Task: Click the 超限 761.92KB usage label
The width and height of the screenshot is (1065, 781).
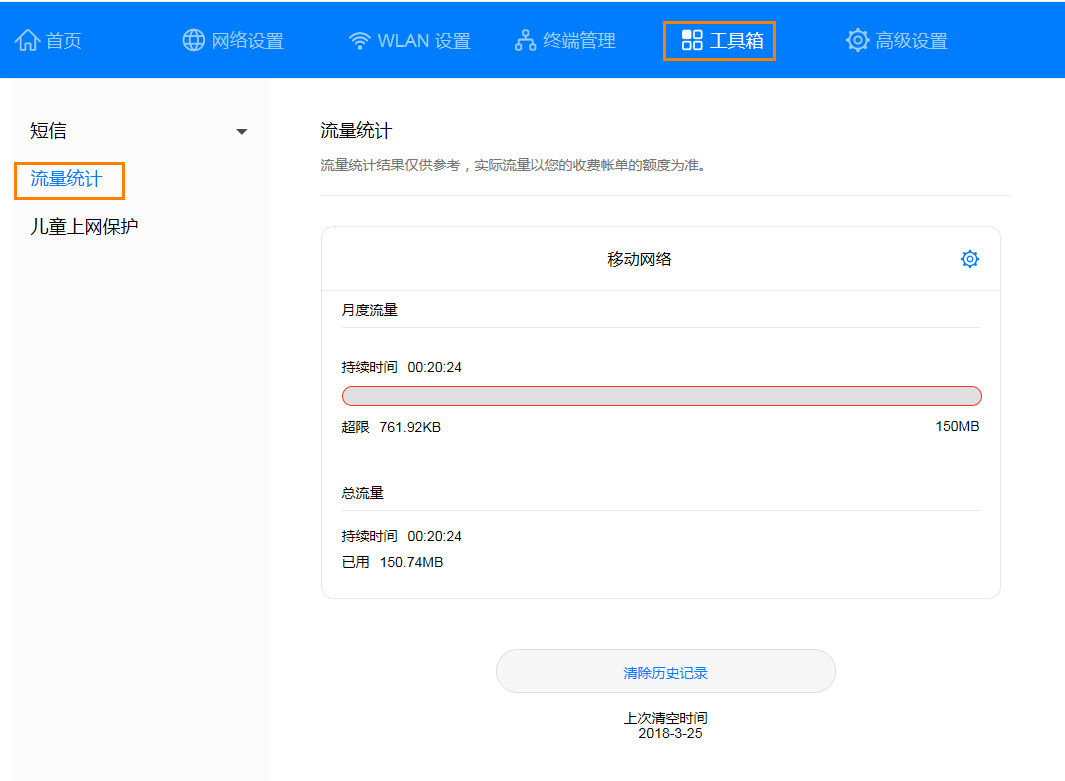Action: 395,426
